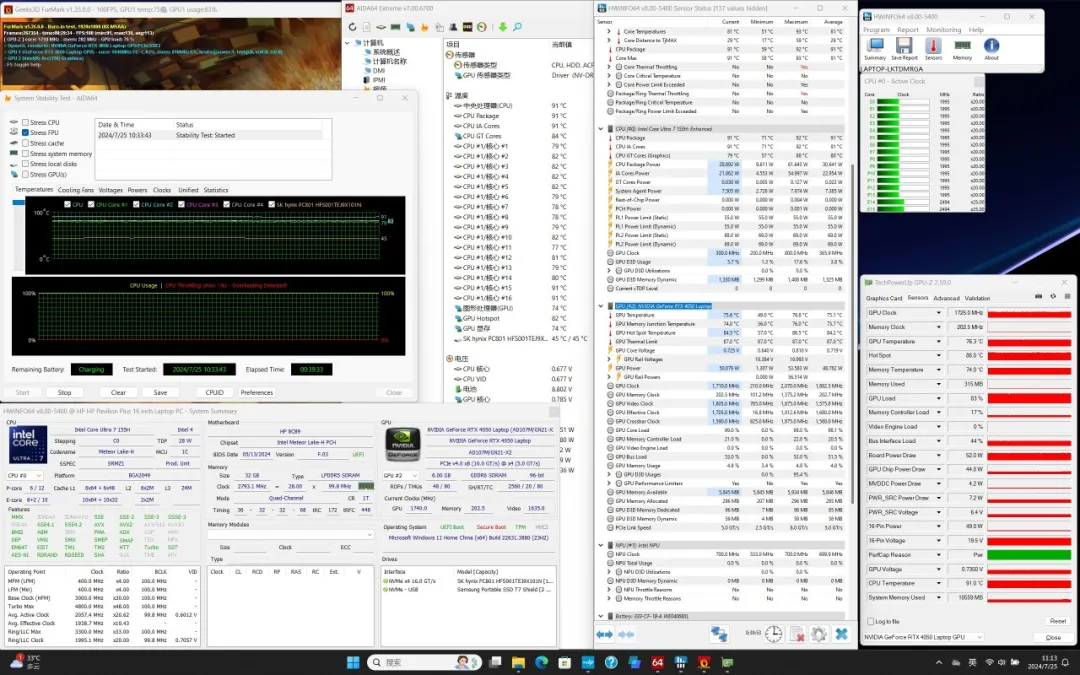1080x675 pixels.
Task: Uncheck the Stress FPU checkbox
Action: click(x=25, y=133)
